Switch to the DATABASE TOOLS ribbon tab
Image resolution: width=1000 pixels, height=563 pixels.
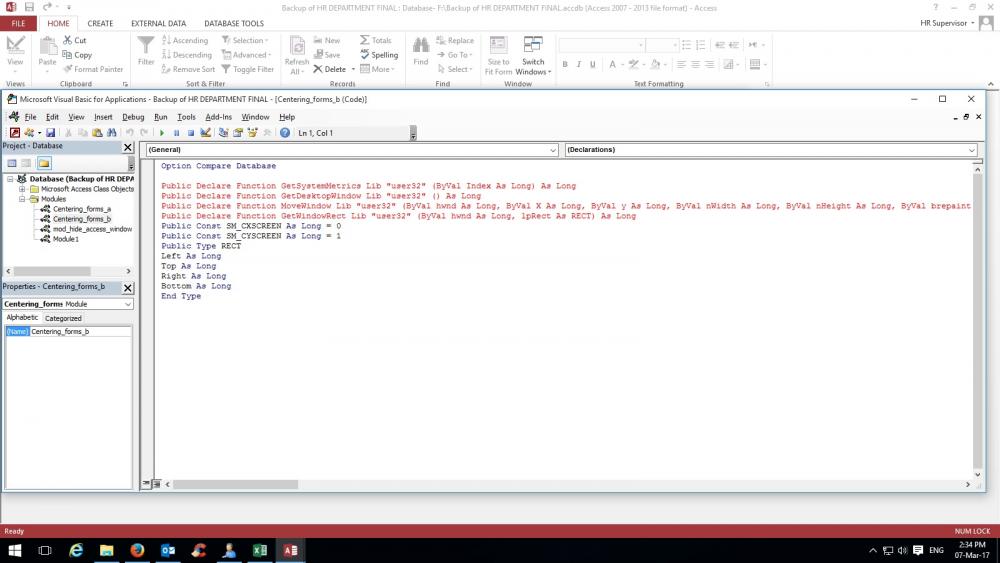pos(234,23)
